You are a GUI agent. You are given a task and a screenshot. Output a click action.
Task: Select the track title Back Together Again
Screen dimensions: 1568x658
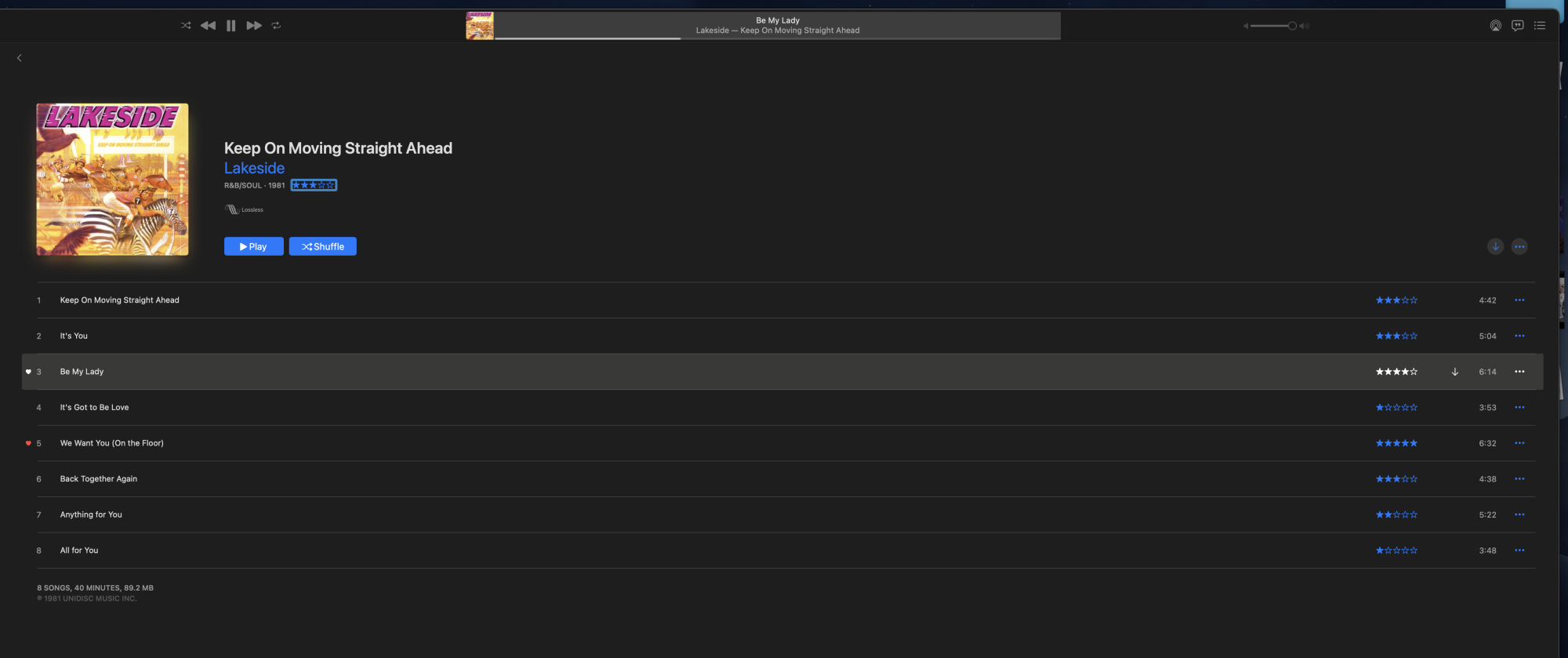click(x=99, y=479)
